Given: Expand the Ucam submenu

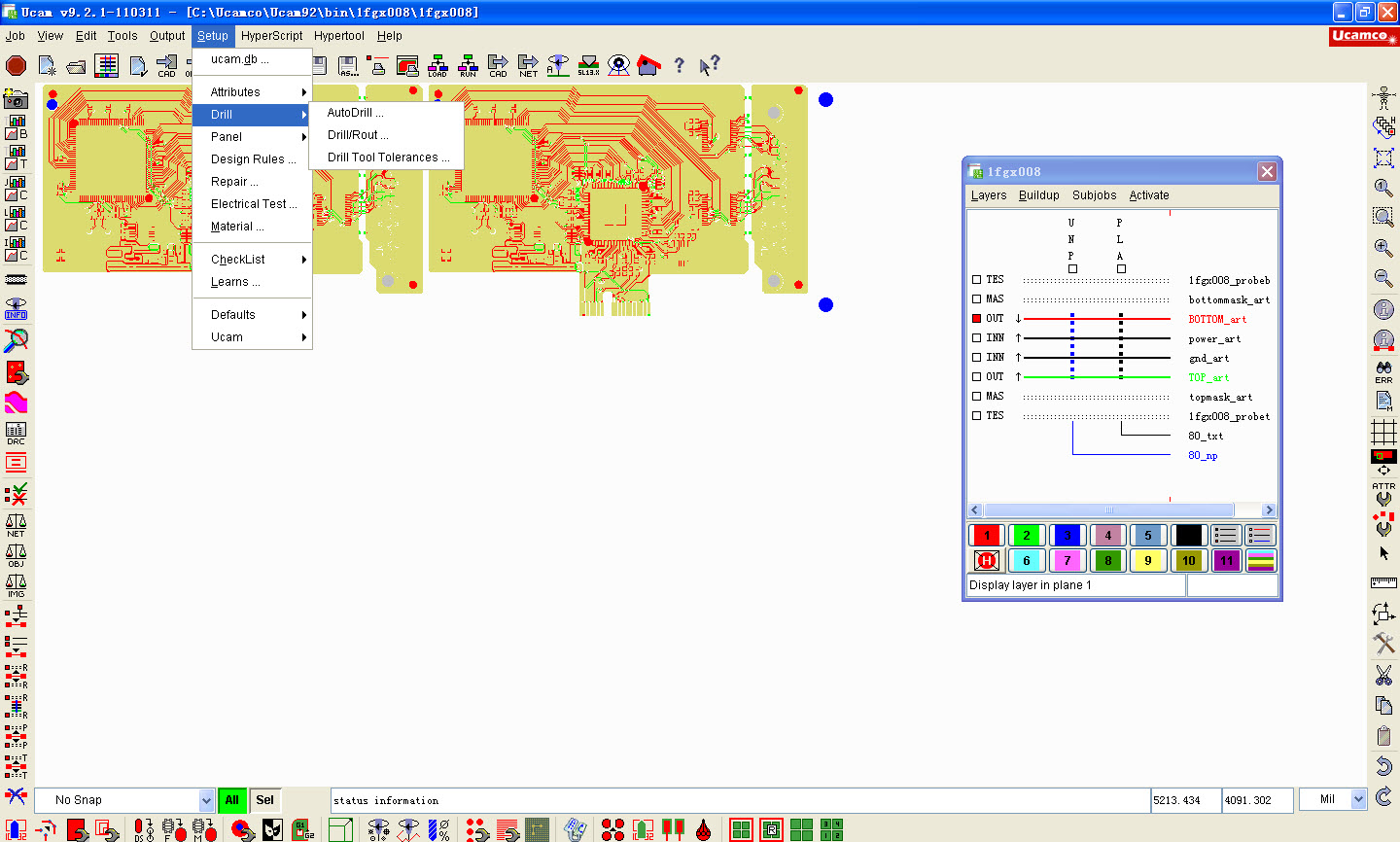Looking at the screenshot, I should tap(253, 337).
